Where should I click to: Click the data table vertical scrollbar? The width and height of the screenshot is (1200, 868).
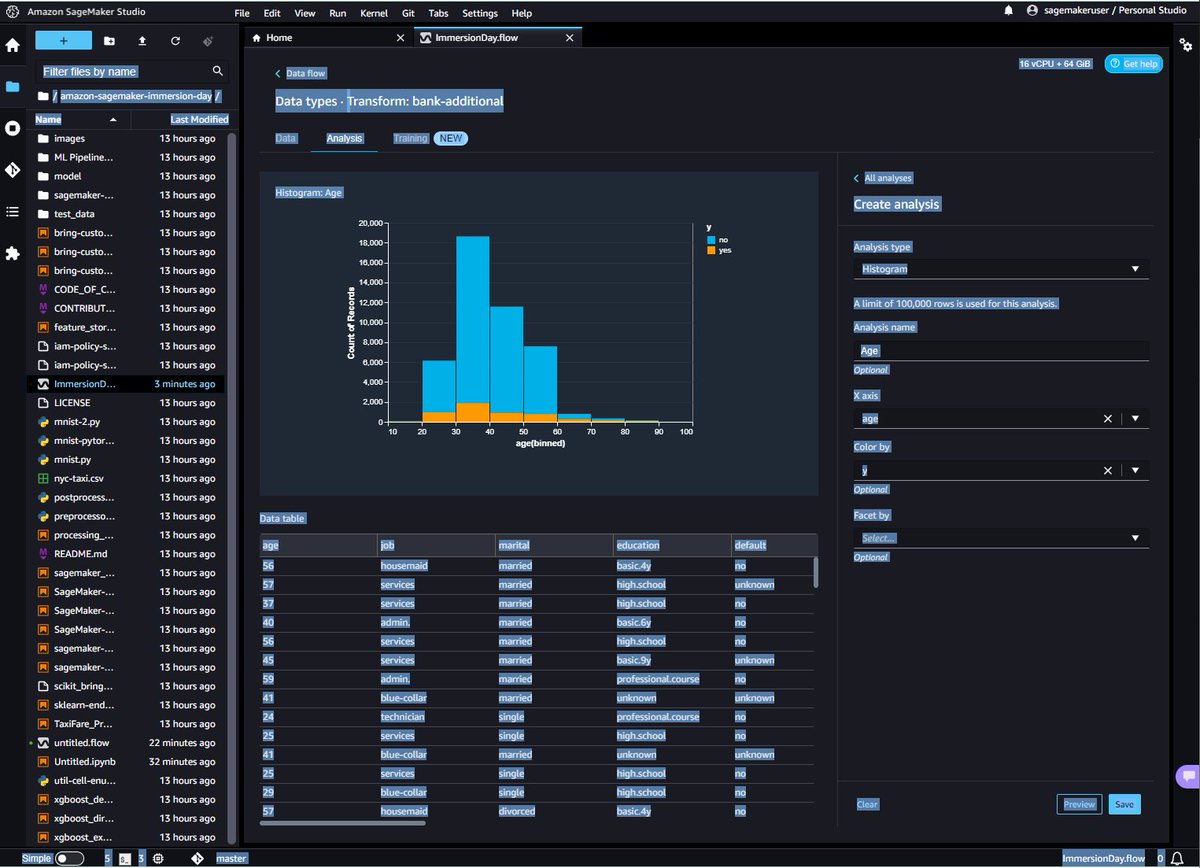pos(816,571)
